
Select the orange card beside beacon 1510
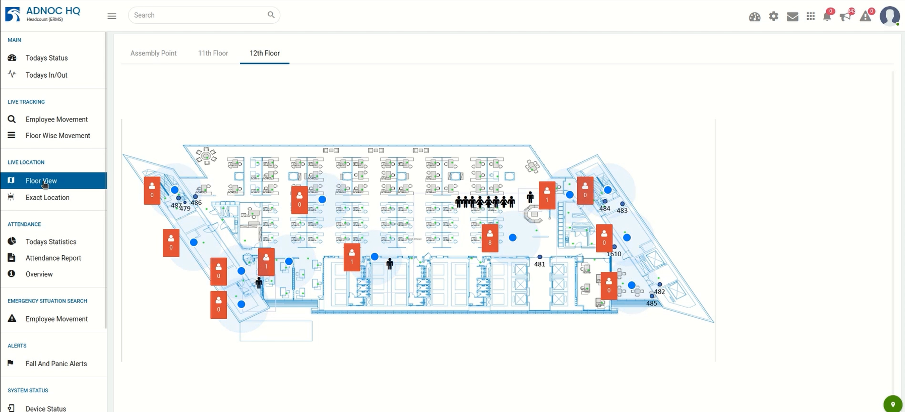(x=604, y=238)
